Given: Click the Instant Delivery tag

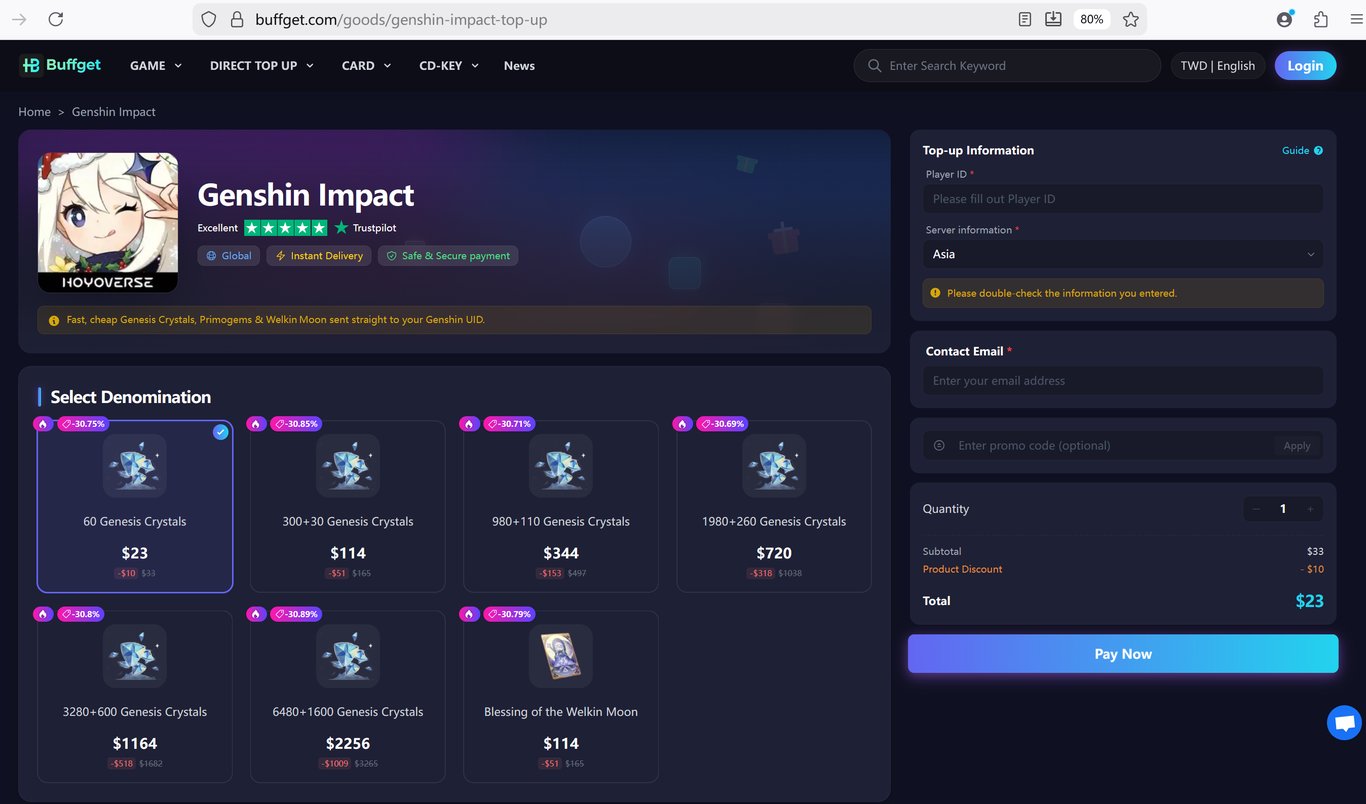Looking at the screenshot, I should pyautogui.click(x=319, y=256).
